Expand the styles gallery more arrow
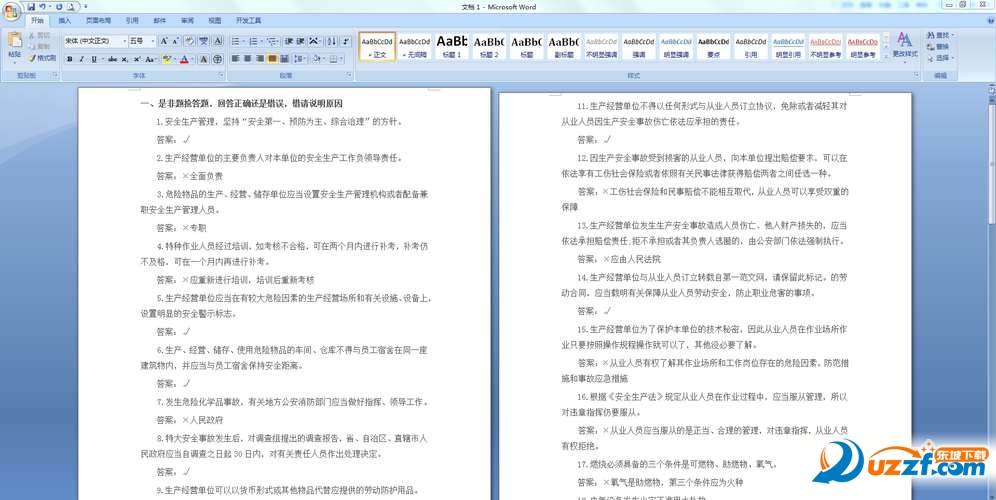 tap(885, 57)
